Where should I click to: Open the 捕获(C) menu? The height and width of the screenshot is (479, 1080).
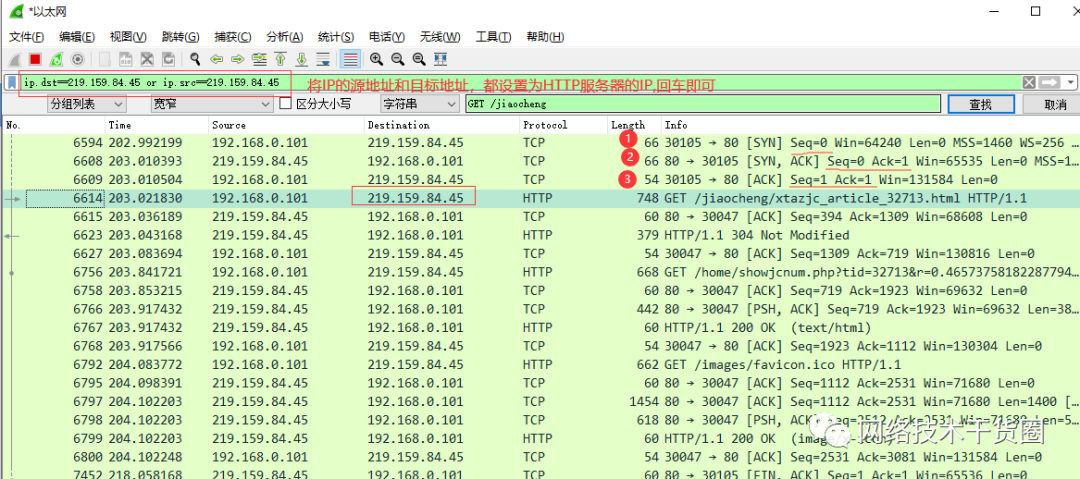pyautogui.click(x=233, y=37)
